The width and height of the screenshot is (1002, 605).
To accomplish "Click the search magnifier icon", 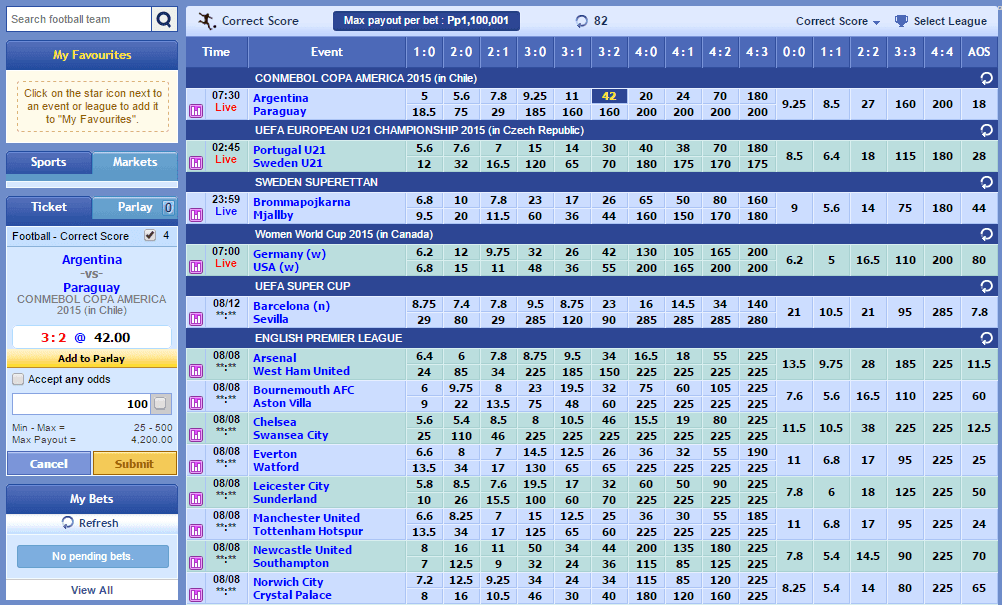I will click(x=164, y=19).
